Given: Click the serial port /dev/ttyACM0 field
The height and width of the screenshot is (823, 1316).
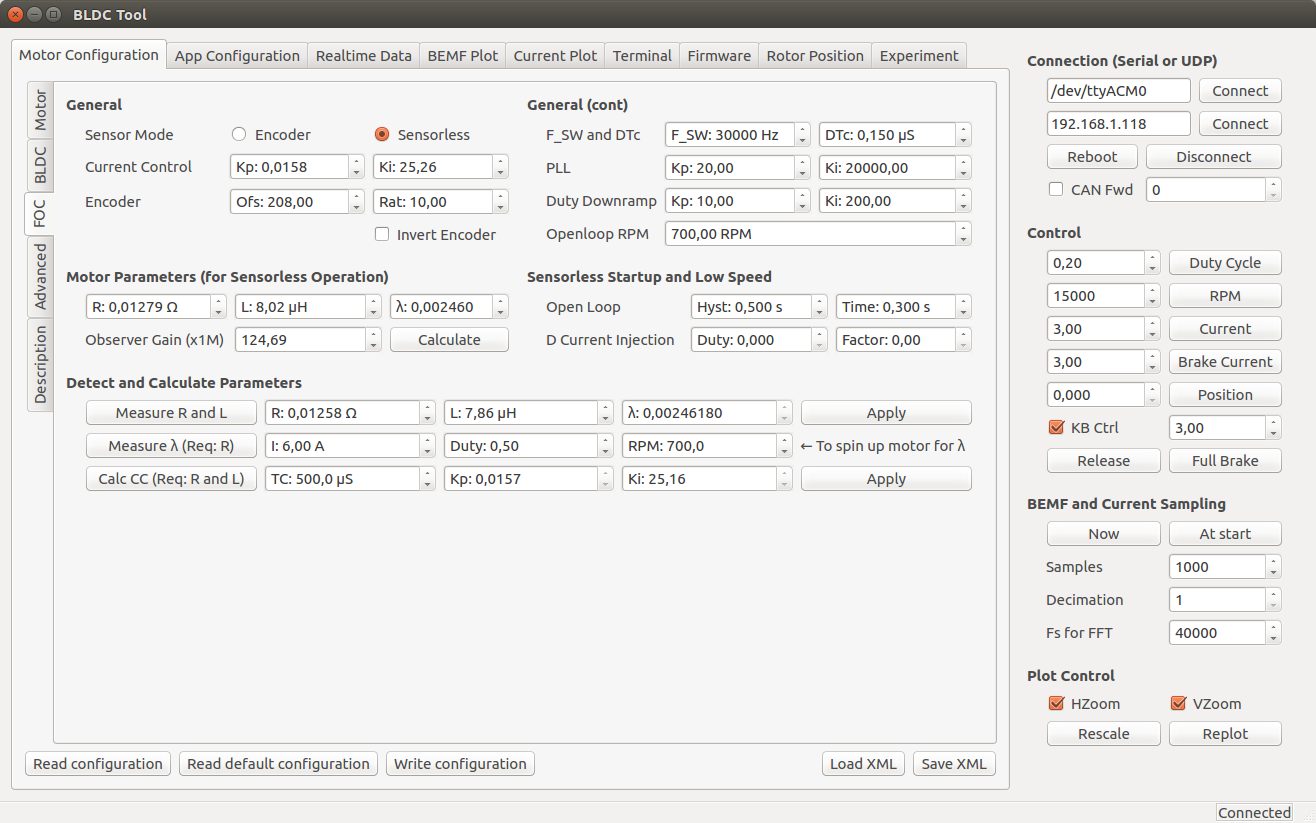Looking at the screenshot, I should tap(1118, 91).
